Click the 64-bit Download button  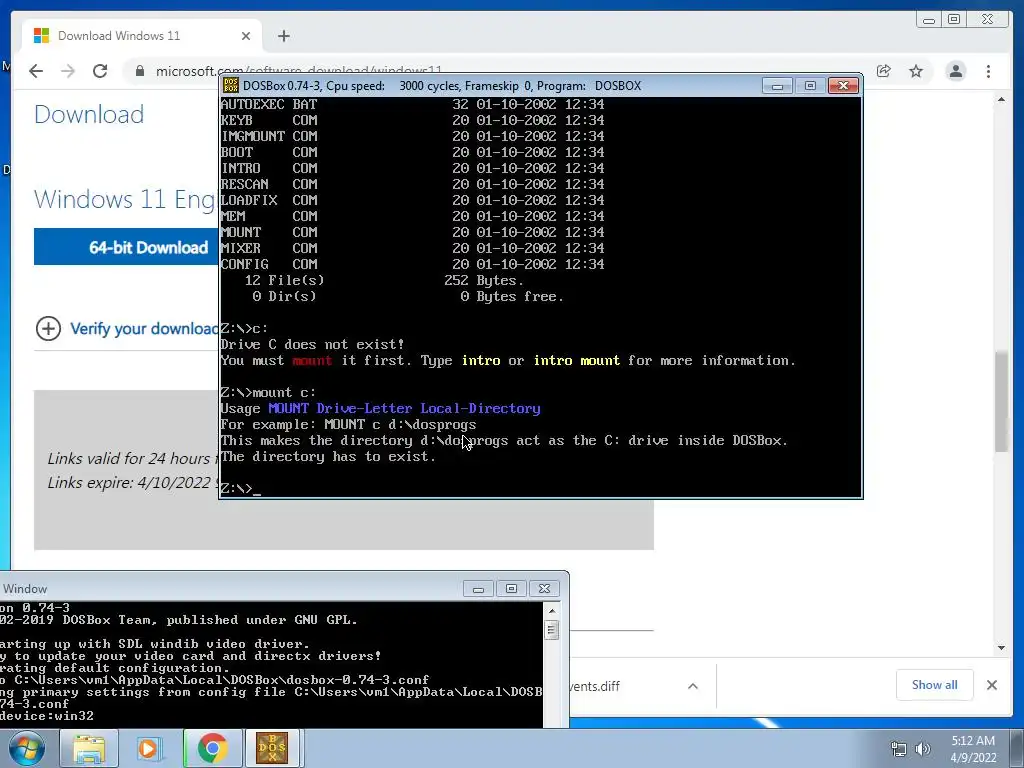click(x=127, y=247)
